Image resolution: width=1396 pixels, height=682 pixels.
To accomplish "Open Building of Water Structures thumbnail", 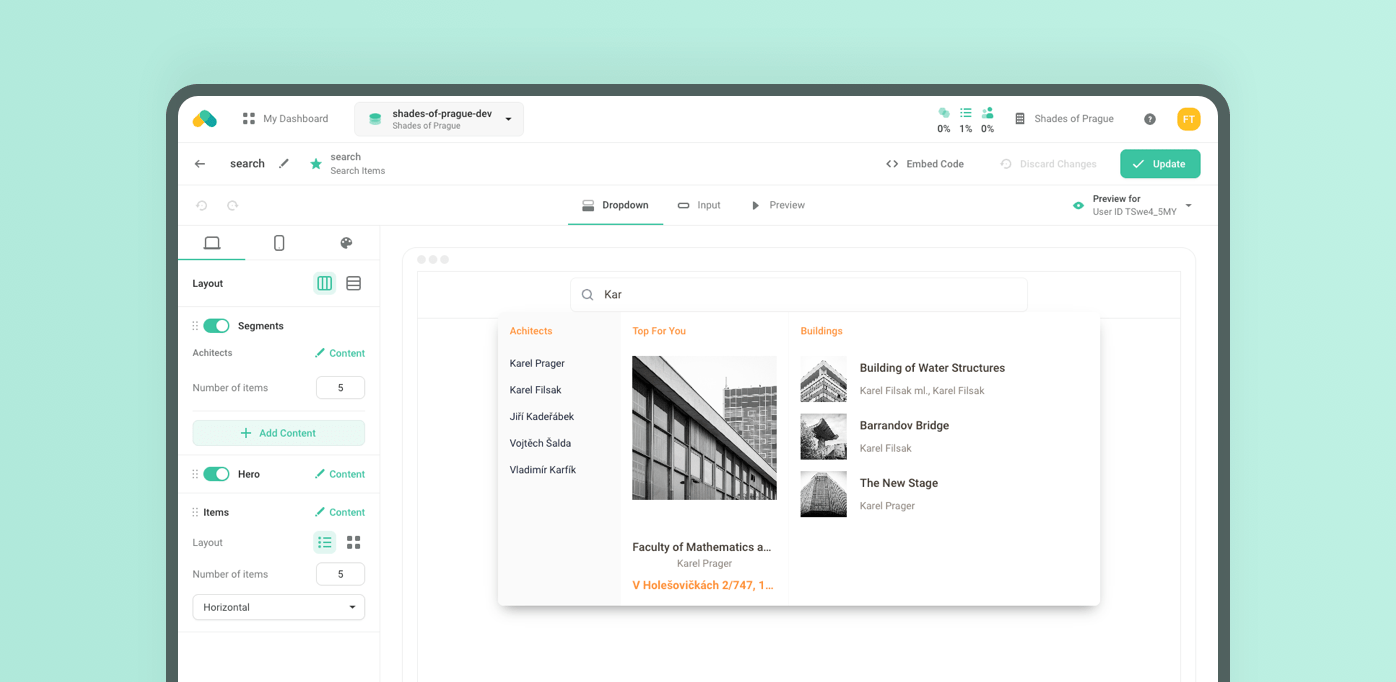I will [823, 379].
